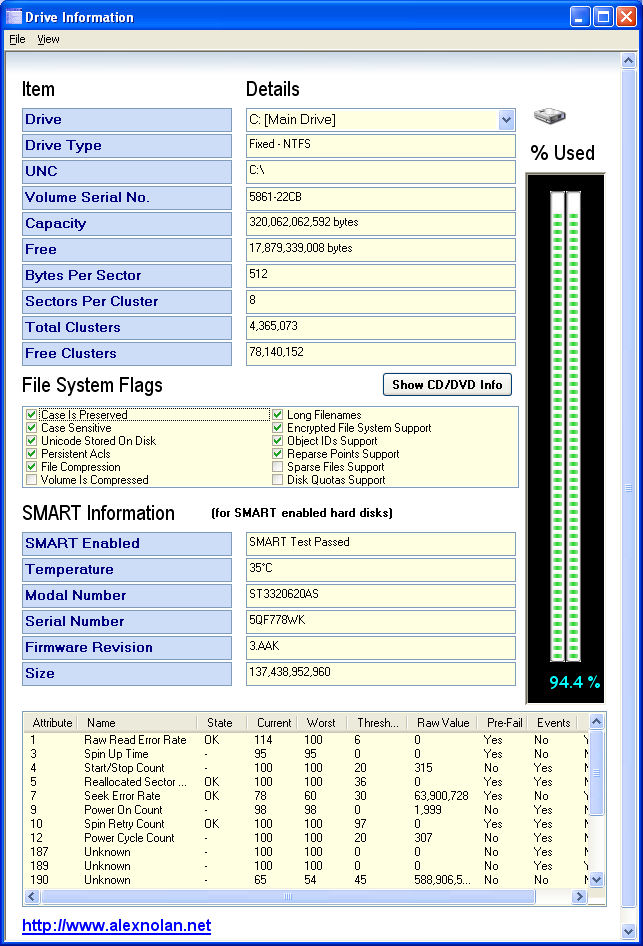Click the Drive Information title bar icon

13,16
